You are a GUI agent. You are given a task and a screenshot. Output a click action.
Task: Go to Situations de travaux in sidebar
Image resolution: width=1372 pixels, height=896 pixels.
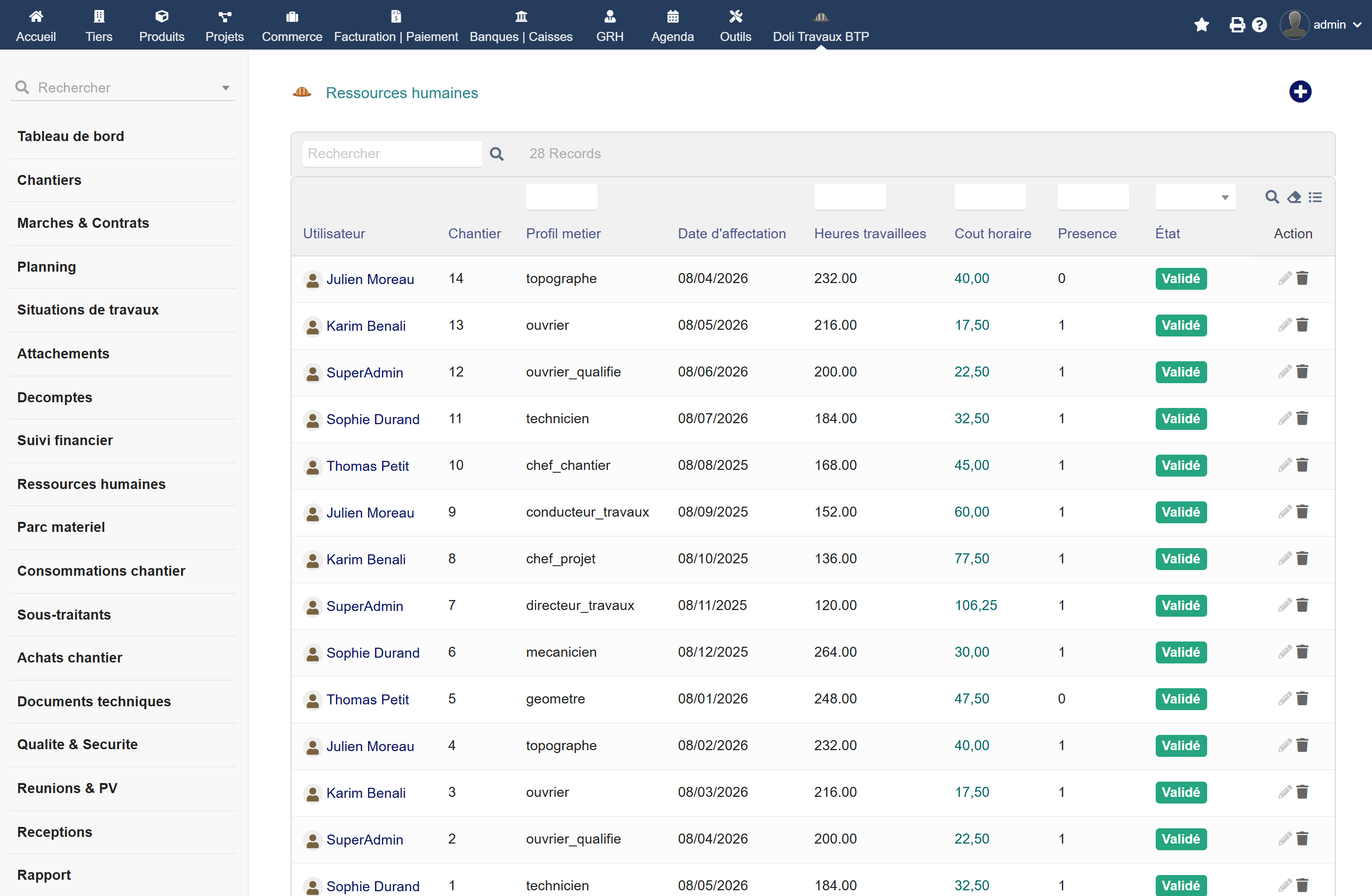pyautogui.click(x=88, y=310)
